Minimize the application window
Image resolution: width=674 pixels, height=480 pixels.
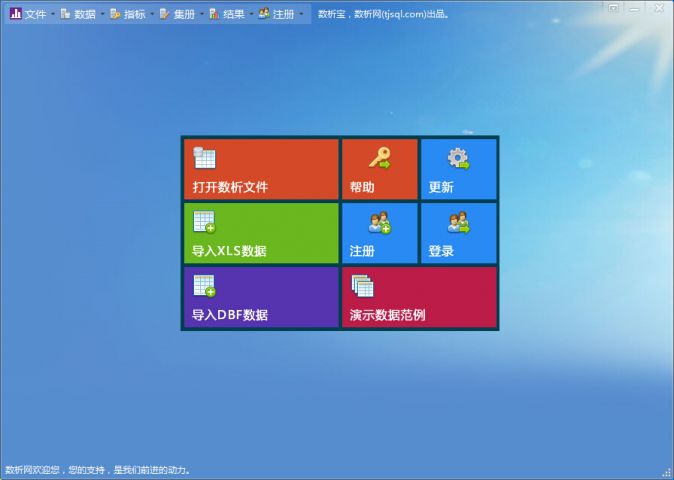pyautogui.click(x=634, y=9)
